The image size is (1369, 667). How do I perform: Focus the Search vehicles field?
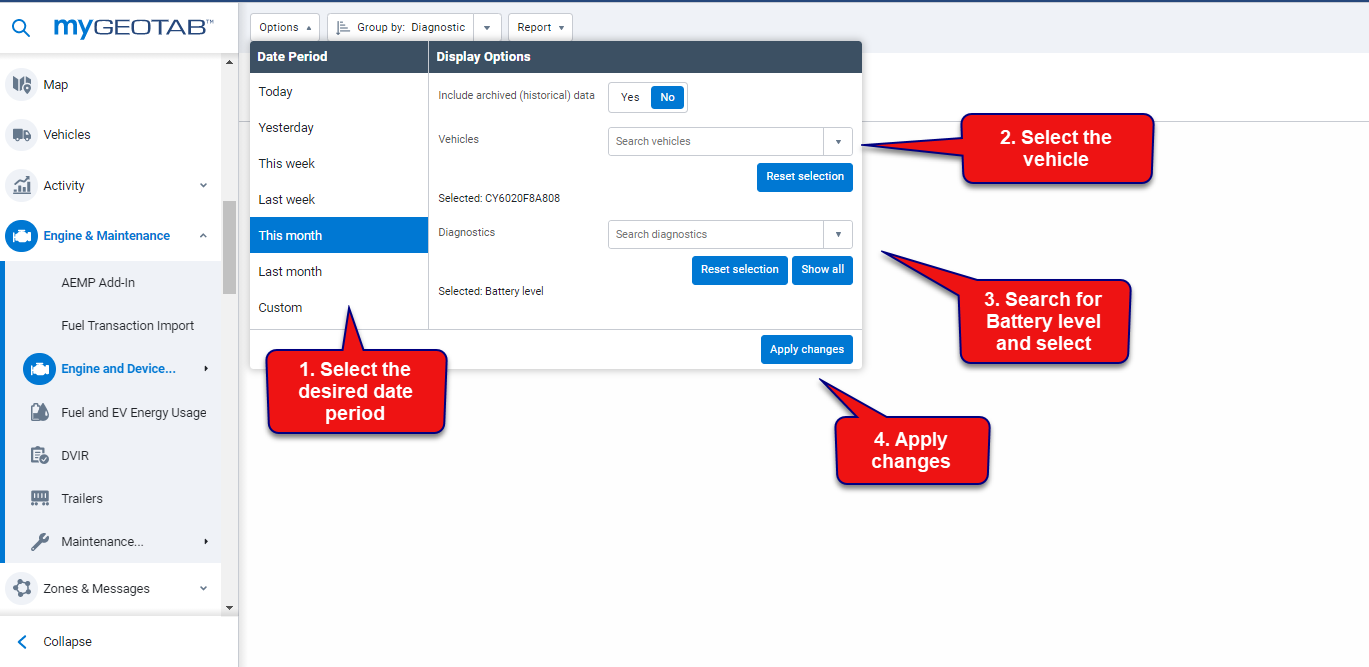point(716,141)
